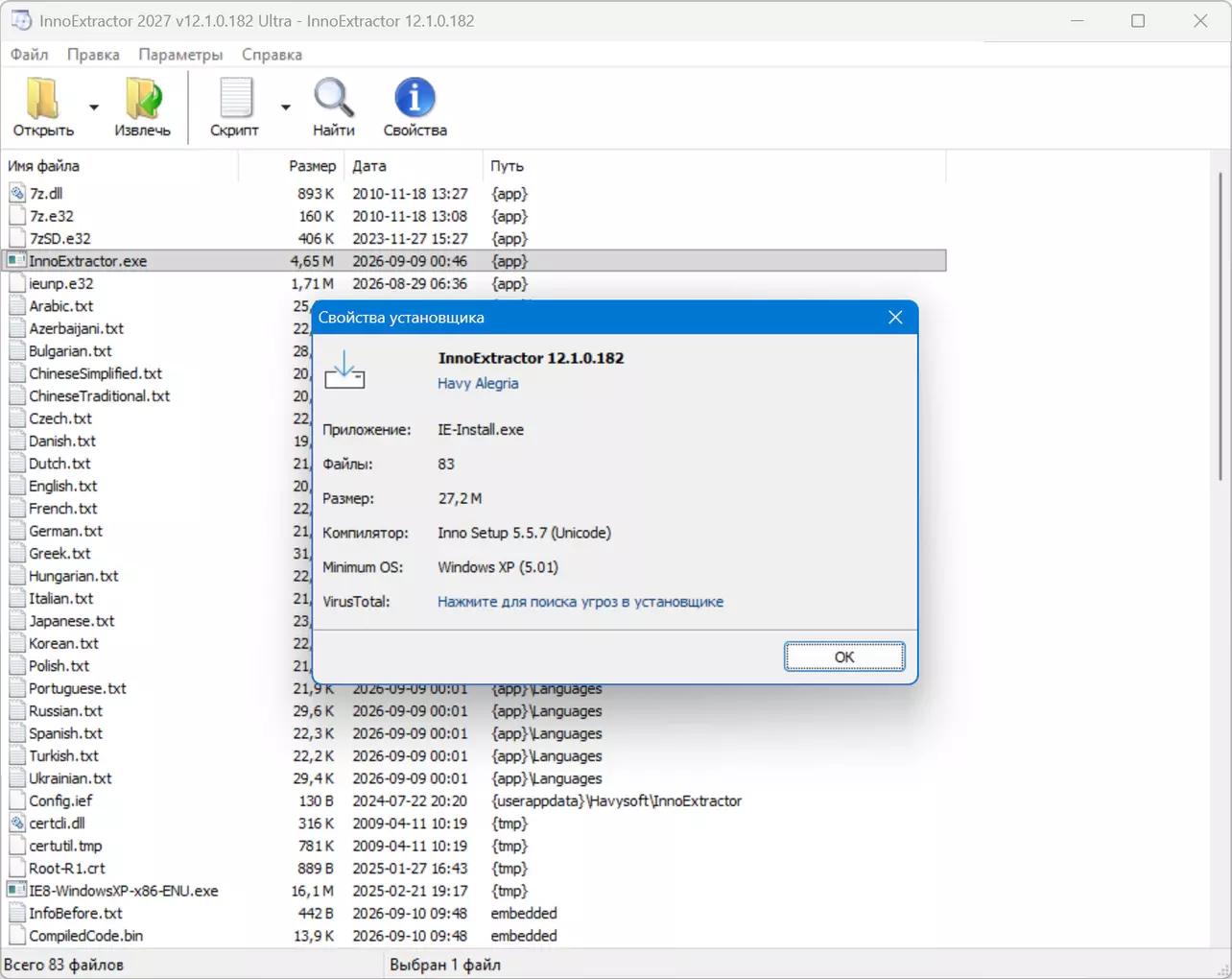Screen dimensions: 1232x979
Task: Click the VirusTotal threat search link
Action: pos(580,602)
